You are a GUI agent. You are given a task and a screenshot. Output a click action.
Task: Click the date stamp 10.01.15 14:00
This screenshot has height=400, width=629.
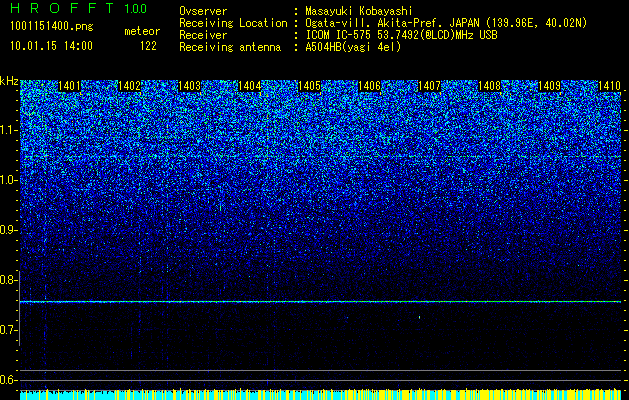51,46
